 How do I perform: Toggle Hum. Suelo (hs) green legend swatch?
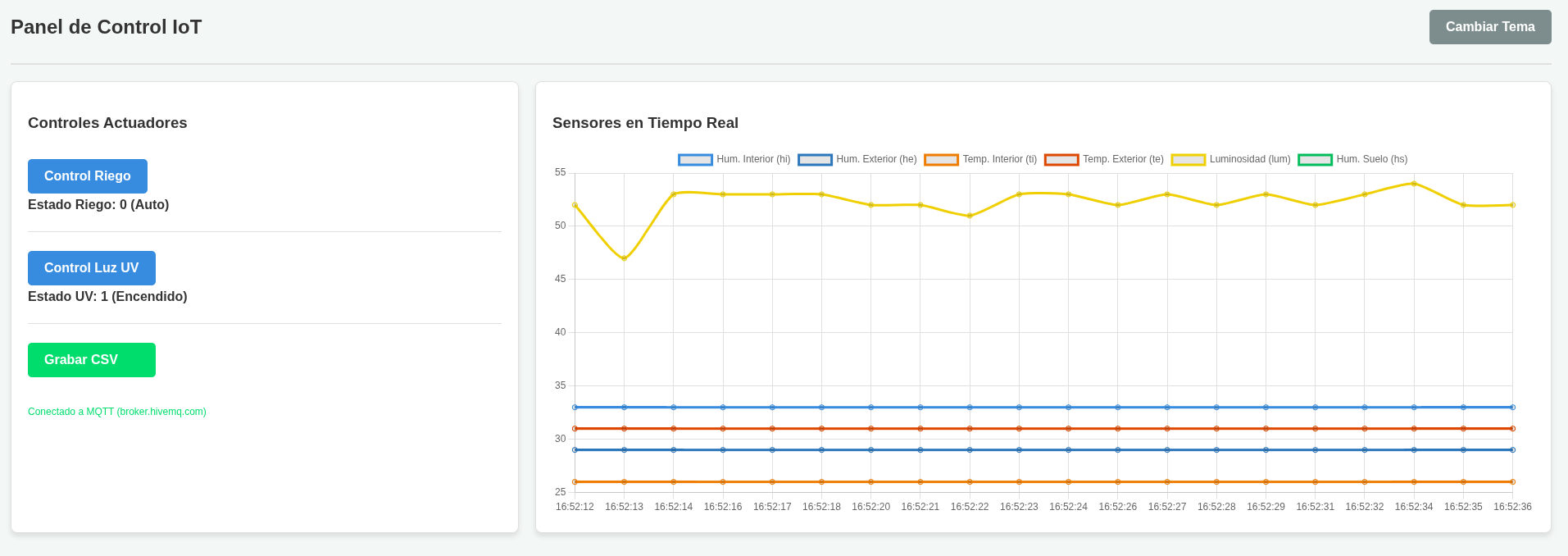point(1315,160)
